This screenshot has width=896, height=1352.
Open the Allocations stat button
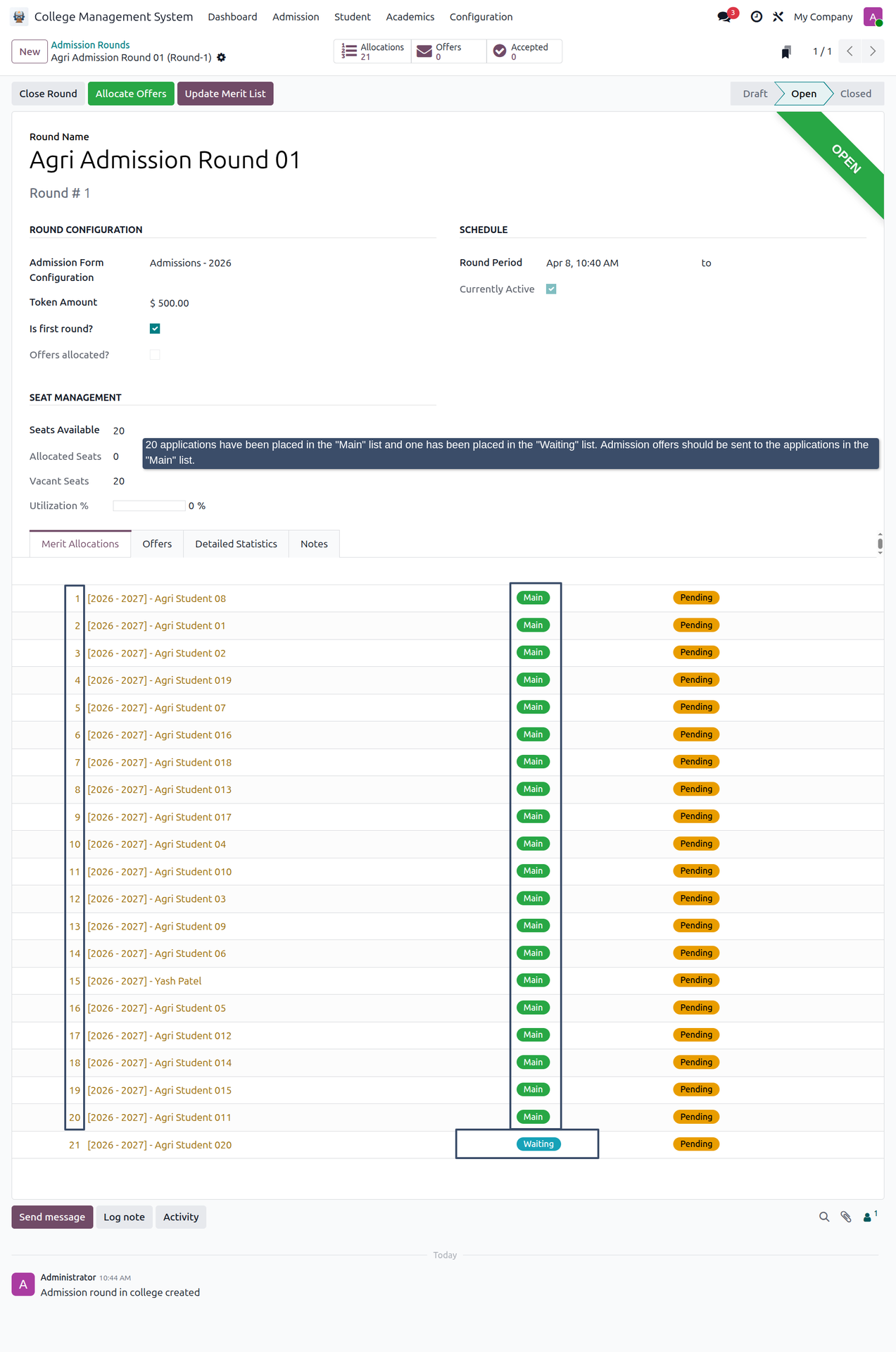click(372, 51)
